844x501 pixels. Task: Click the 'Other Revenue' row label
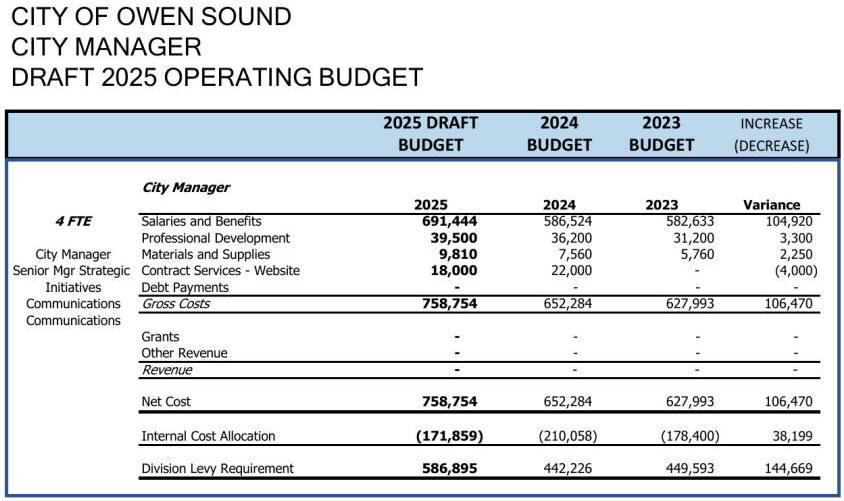point(184,353)
